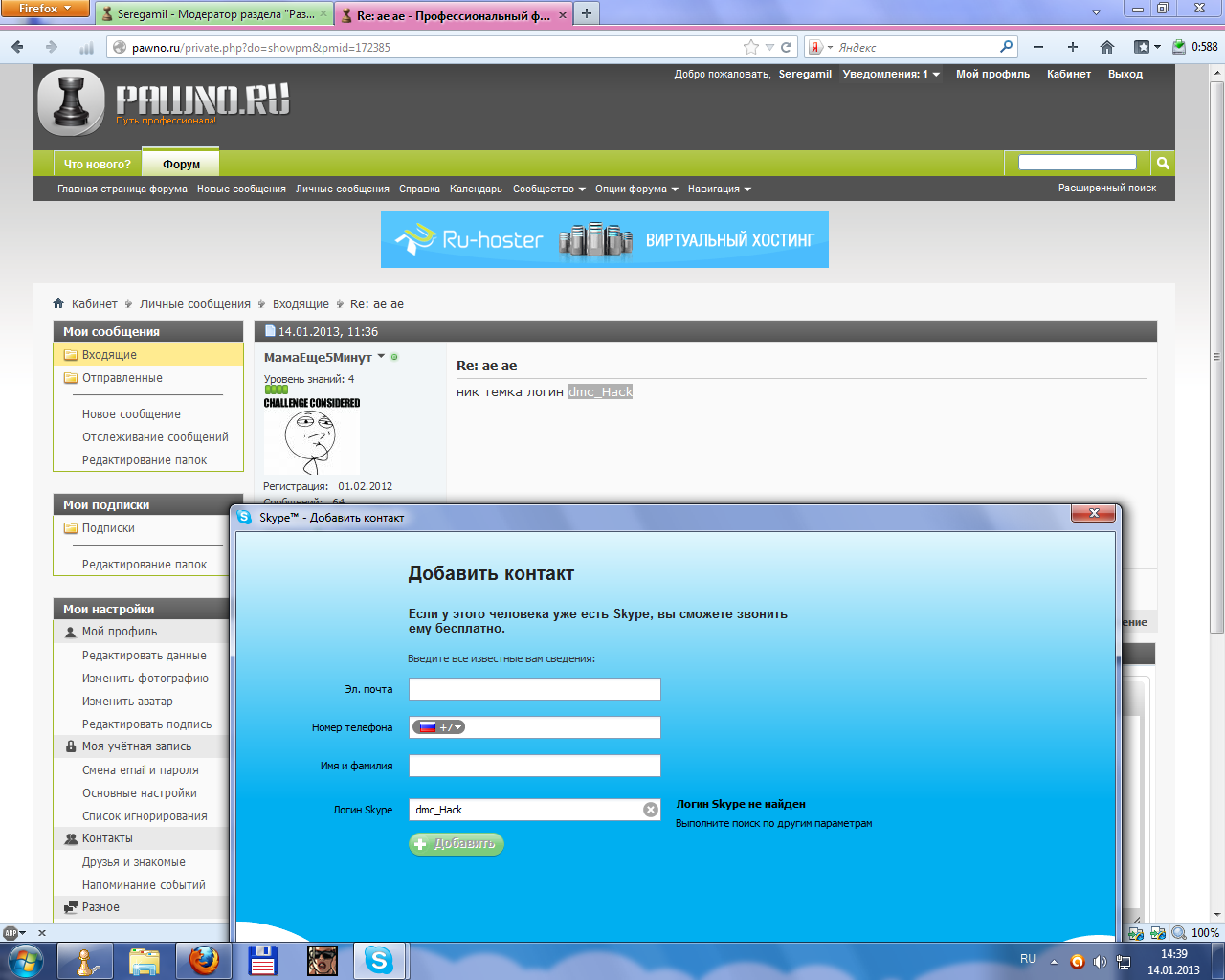The height and width of the screenshot is (980, 1225).
Task: Open Календарь in the navbar
Action: click(476, 189)
